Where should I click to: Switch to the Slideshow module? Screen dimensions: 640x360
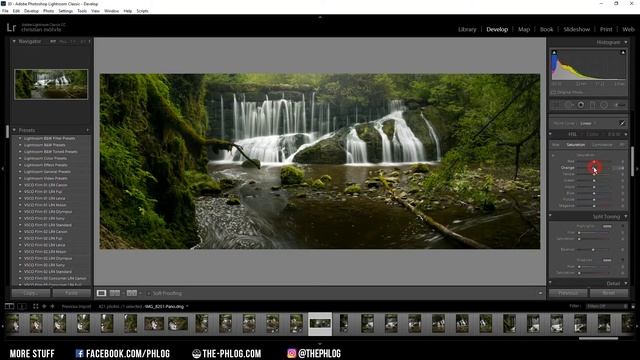tap(576, 29)
